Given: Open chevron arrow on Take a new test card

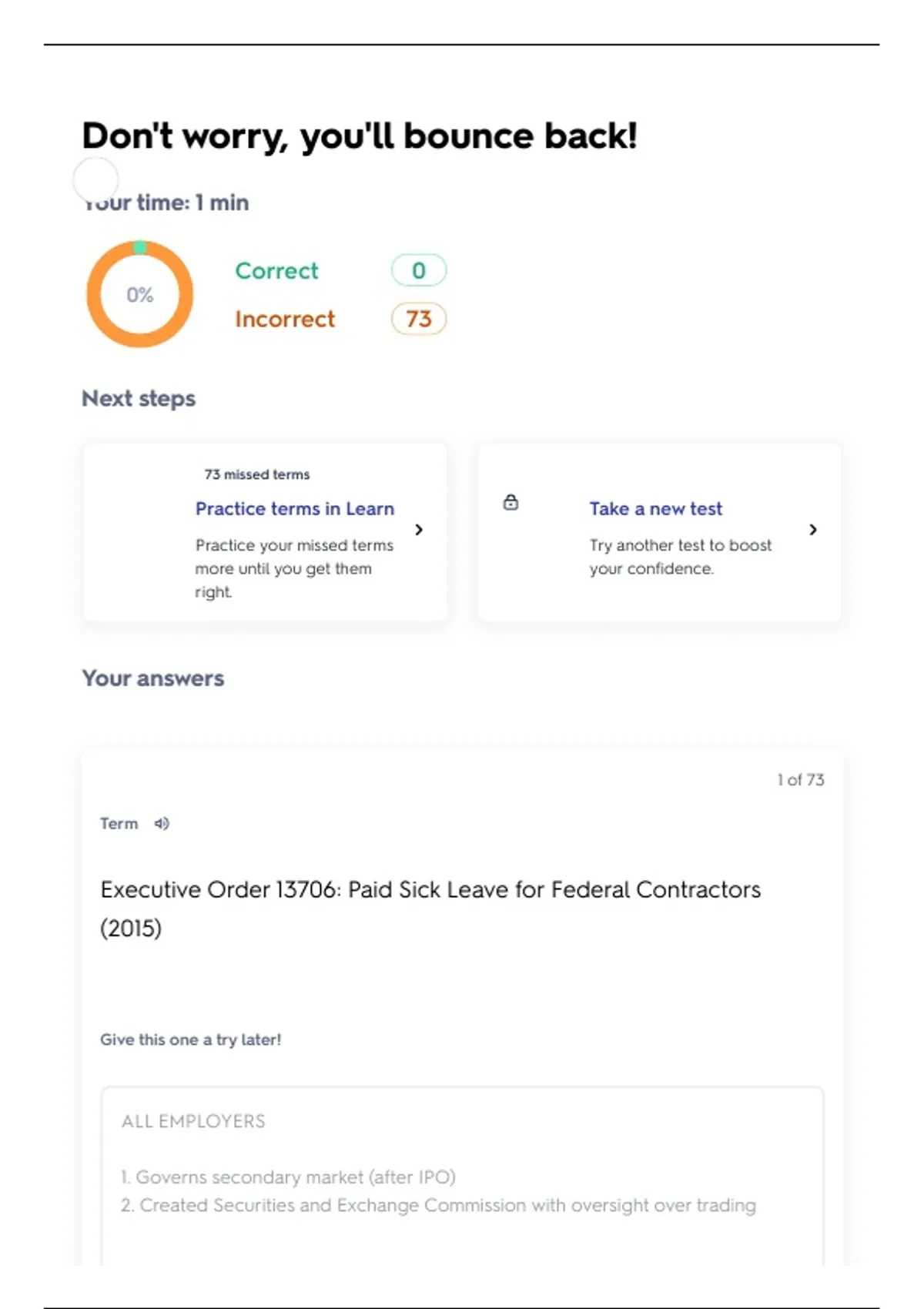Looking at the screenshot, I should click(x=813, y=530).
